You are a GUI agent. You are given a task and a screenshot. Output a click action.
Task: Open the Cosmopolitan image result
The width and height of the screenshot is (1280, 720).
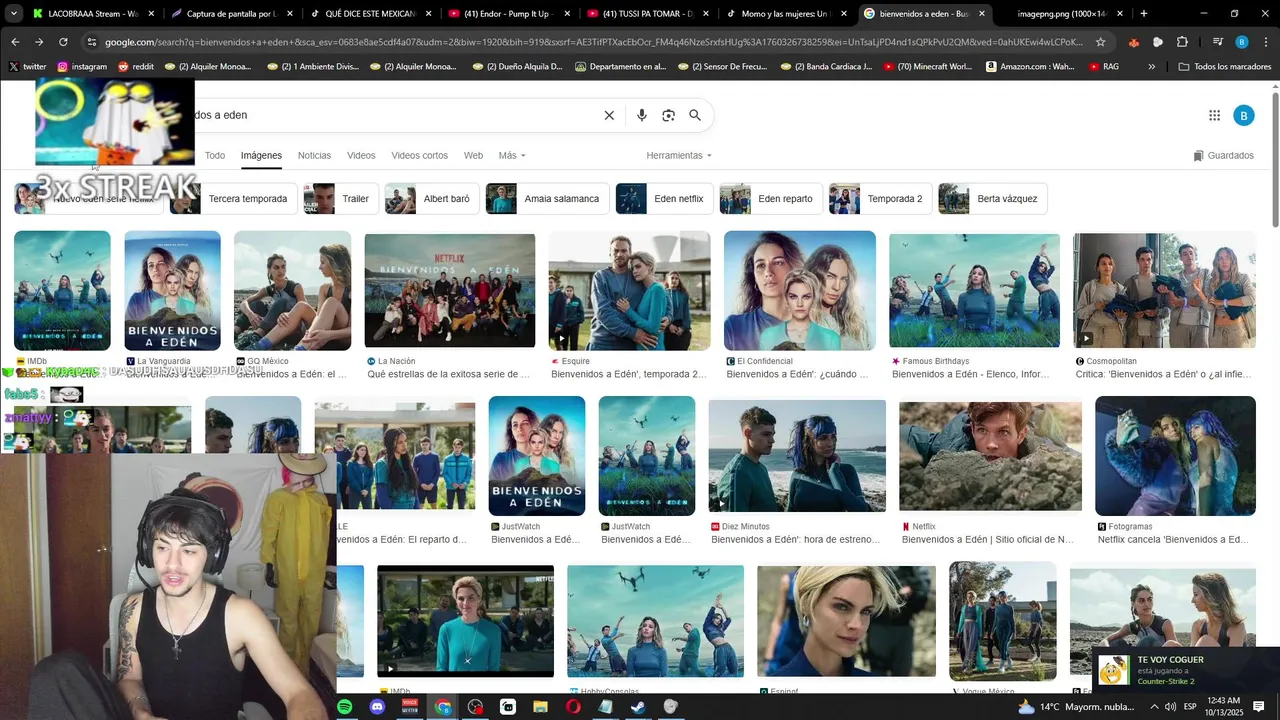click(1164, 291)
